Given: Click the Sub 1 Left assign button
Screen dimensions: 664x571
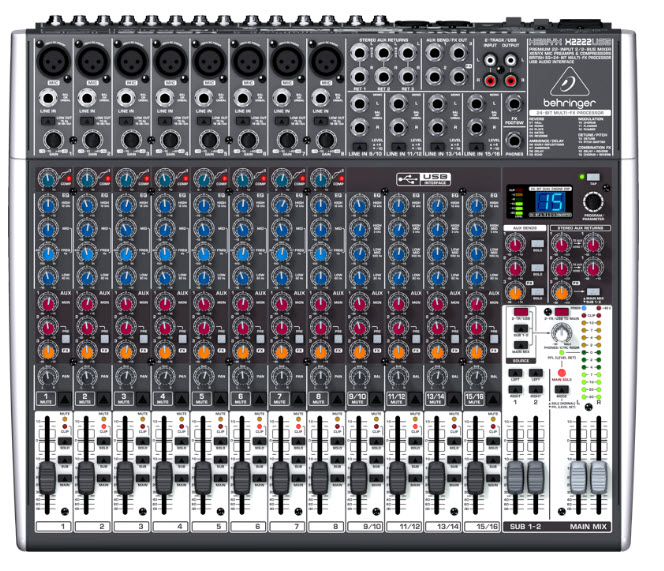Looking at the screenshot, I should coord(515,373).
